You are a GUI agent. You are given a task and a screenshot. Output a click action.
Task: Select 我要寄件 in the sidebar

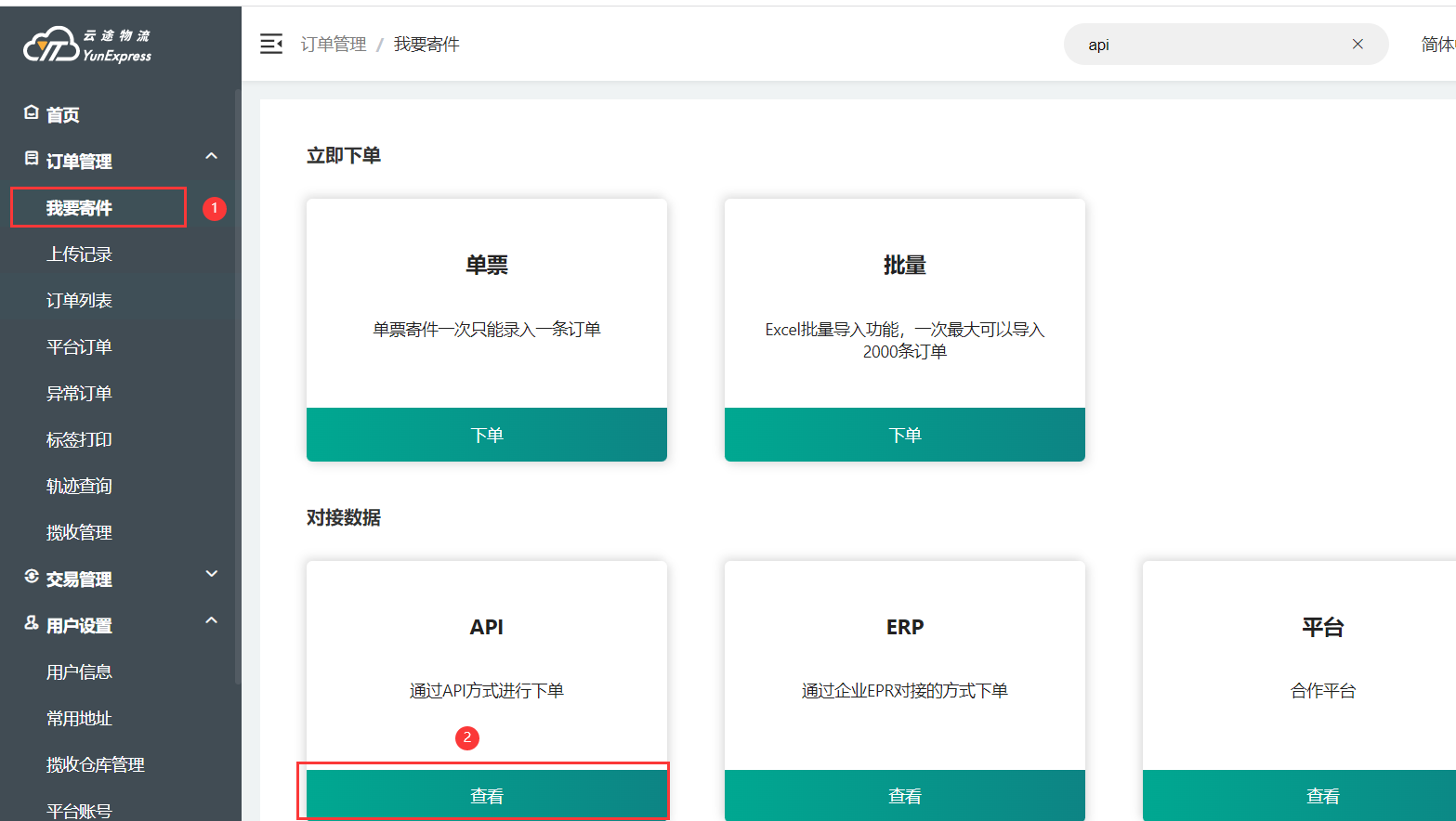click(79, 208)
